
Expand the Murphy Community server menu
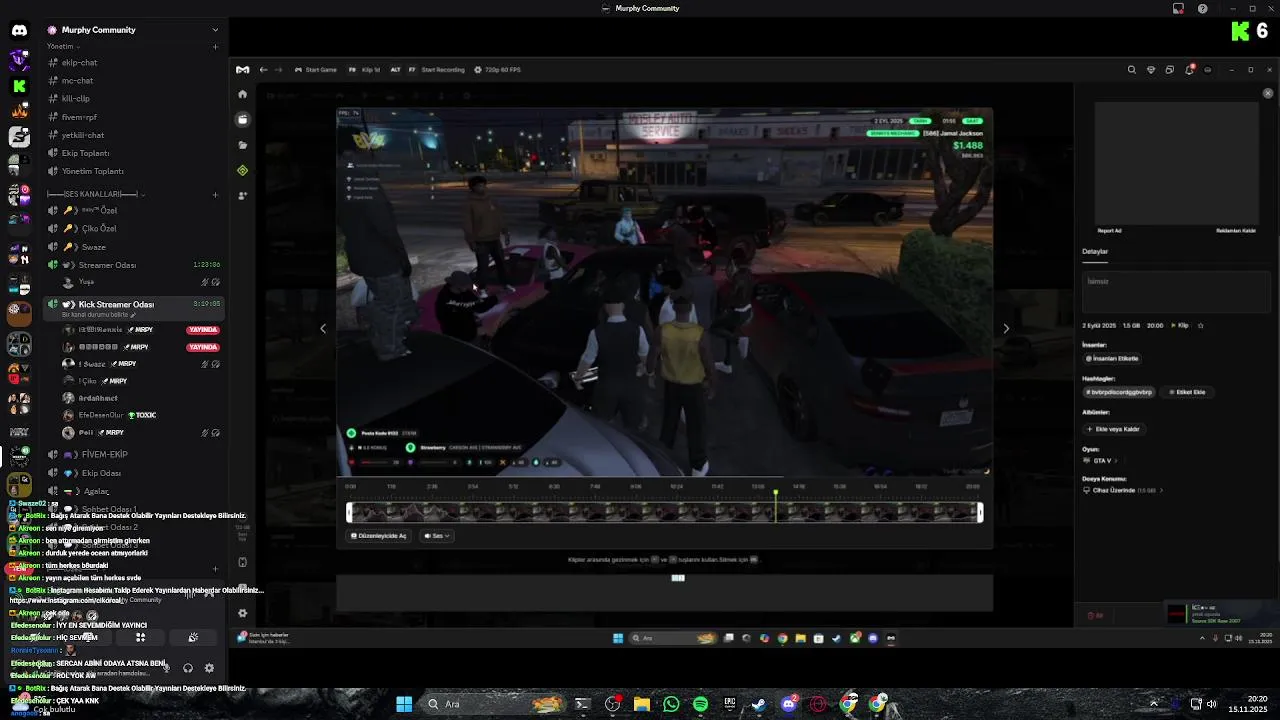(215, 30)
